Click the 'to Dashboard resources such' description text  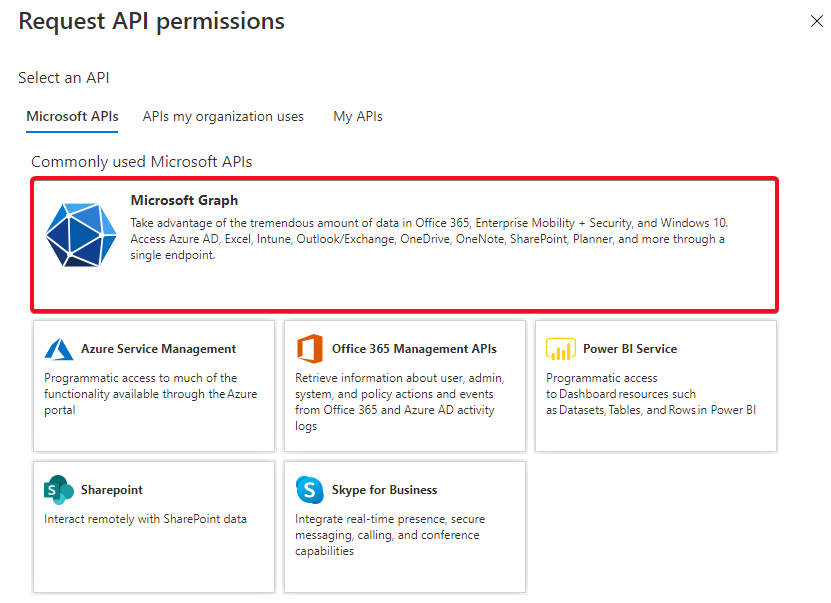point(651,394)
